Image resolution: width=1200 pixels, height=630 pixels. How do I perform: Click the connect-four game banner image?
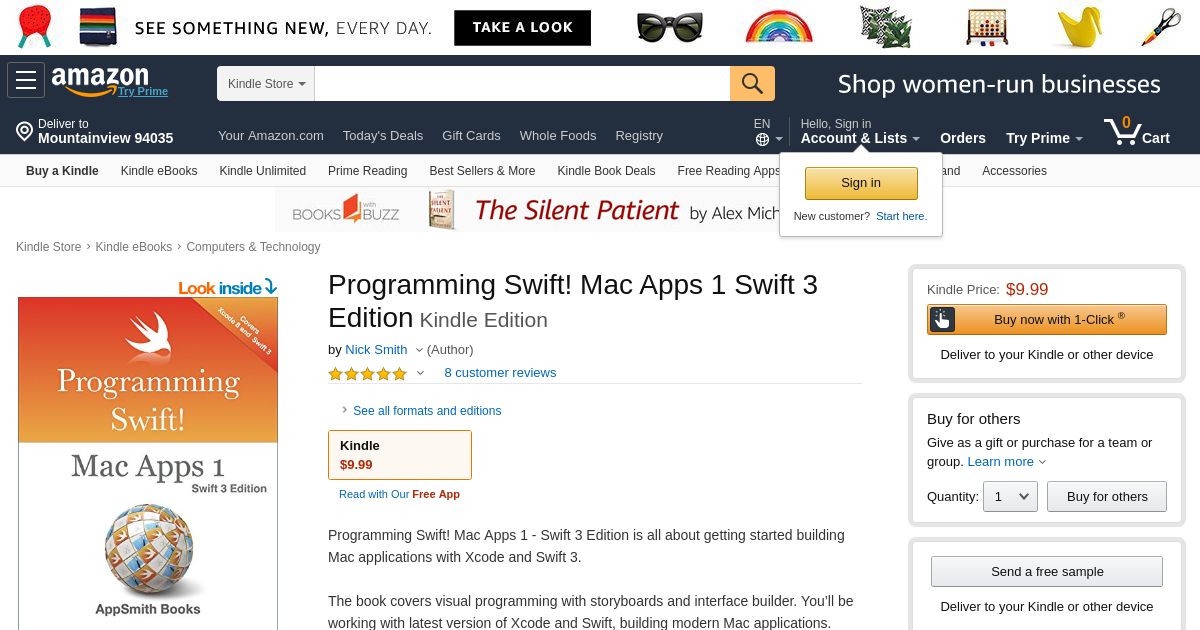(987, 27)
